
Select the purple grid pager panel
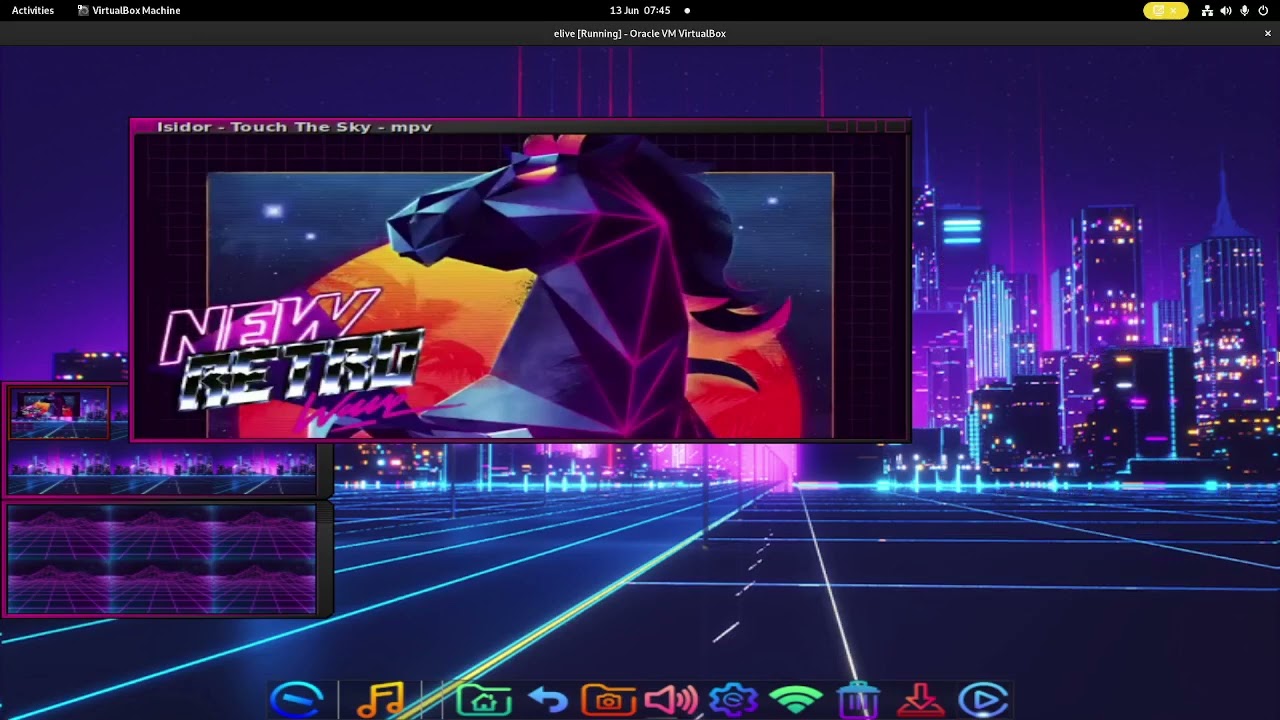[x=161, y=558]
